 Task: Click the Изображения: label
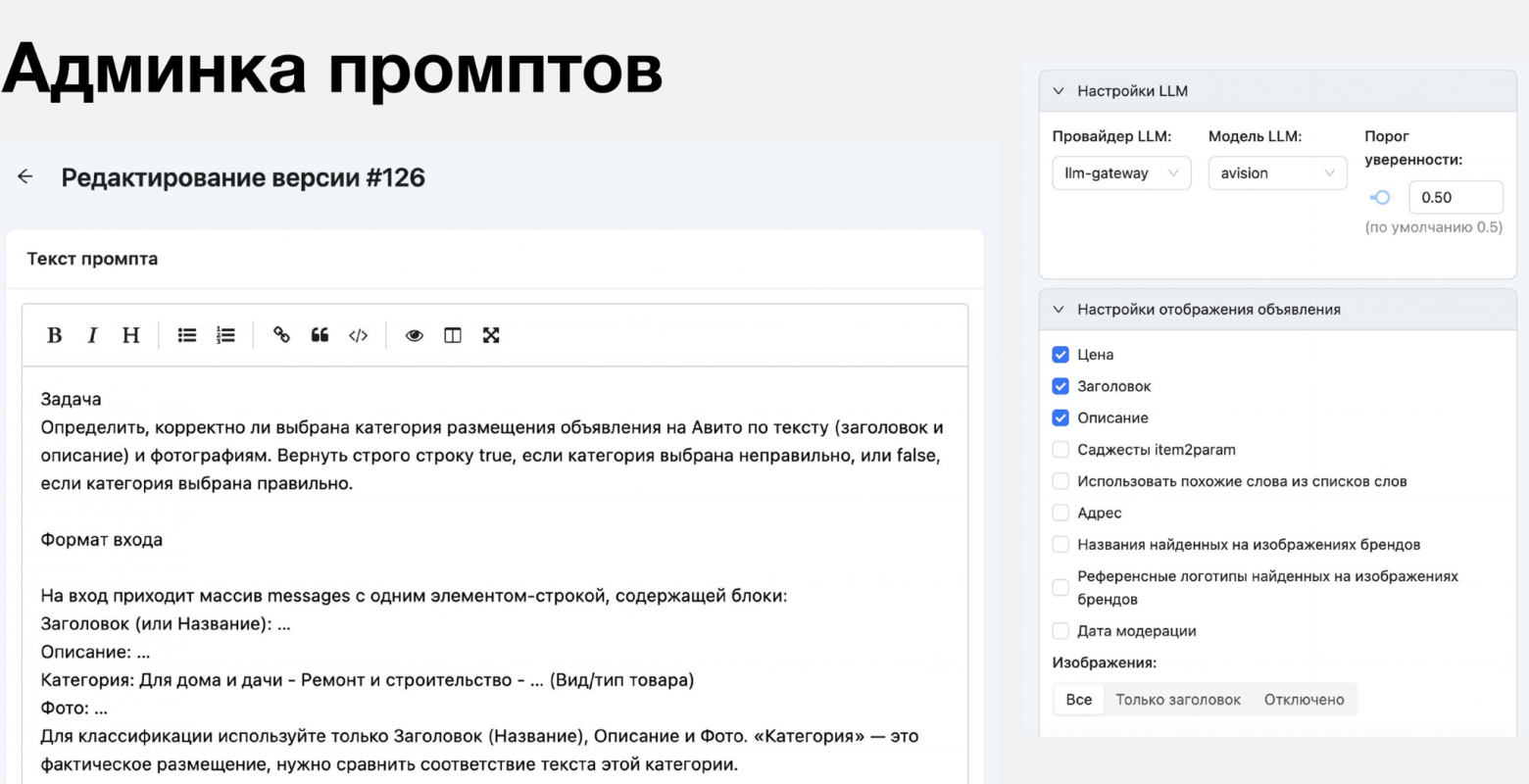[1105, 662]
